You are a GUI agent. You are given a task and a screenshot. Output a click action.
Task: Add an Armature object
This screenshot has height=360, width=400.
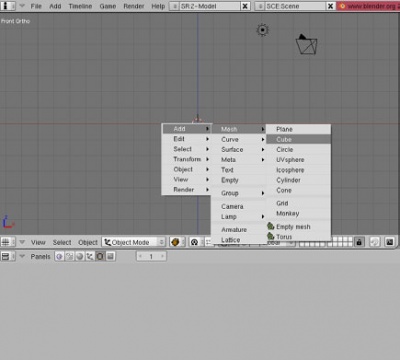[x=238, y=230]
